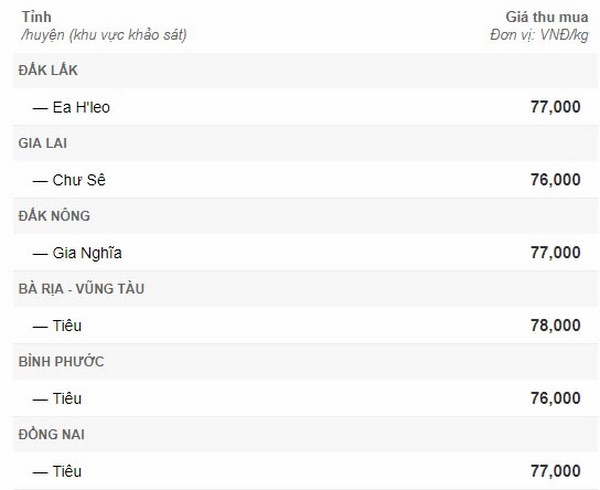
Task: Click the Tỉnh column header
Action: point(36,17)
